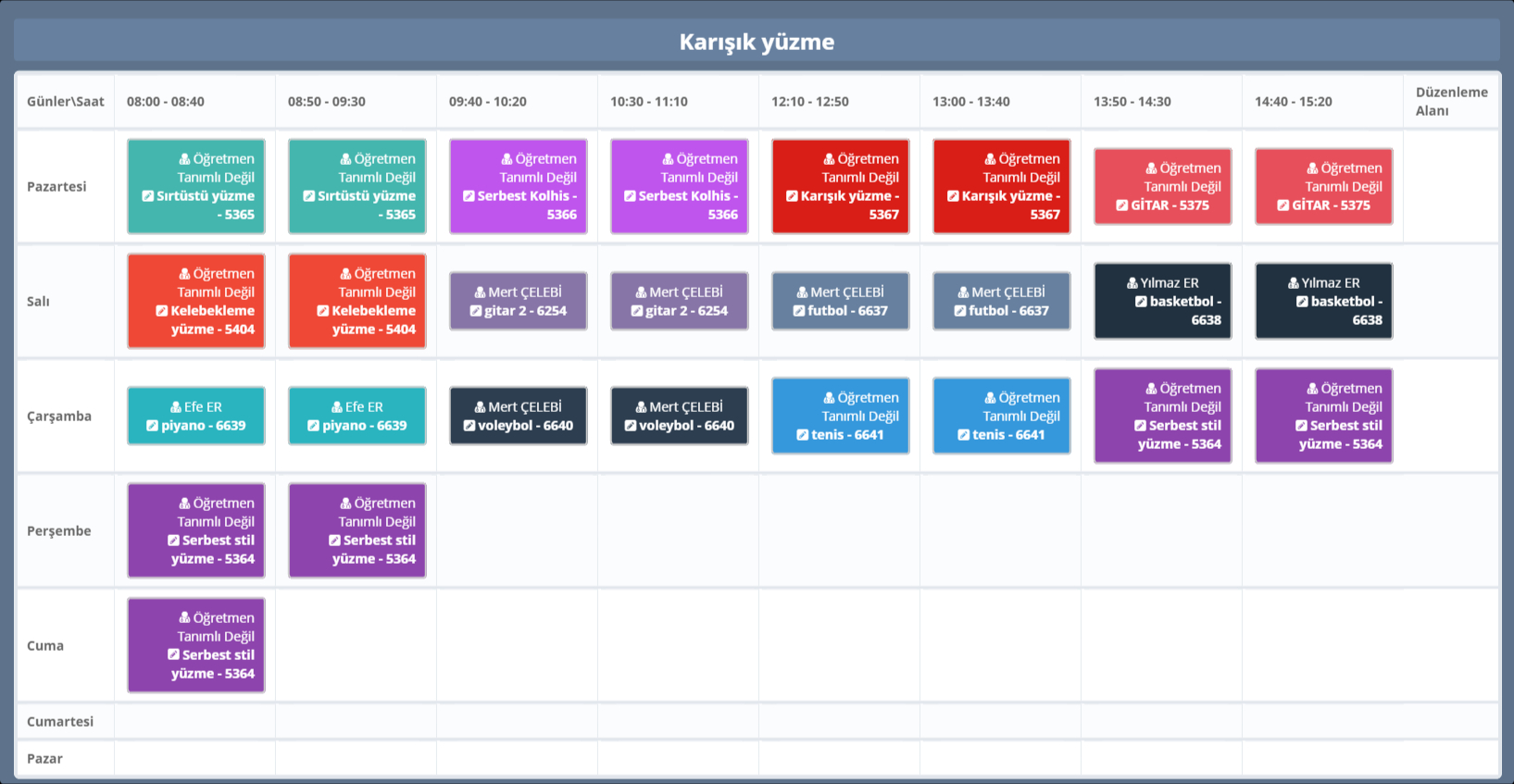Select Tuesday 08:50 Kelebekleme yüzme lesson card

pyautogui.click(x=357, y=301)
